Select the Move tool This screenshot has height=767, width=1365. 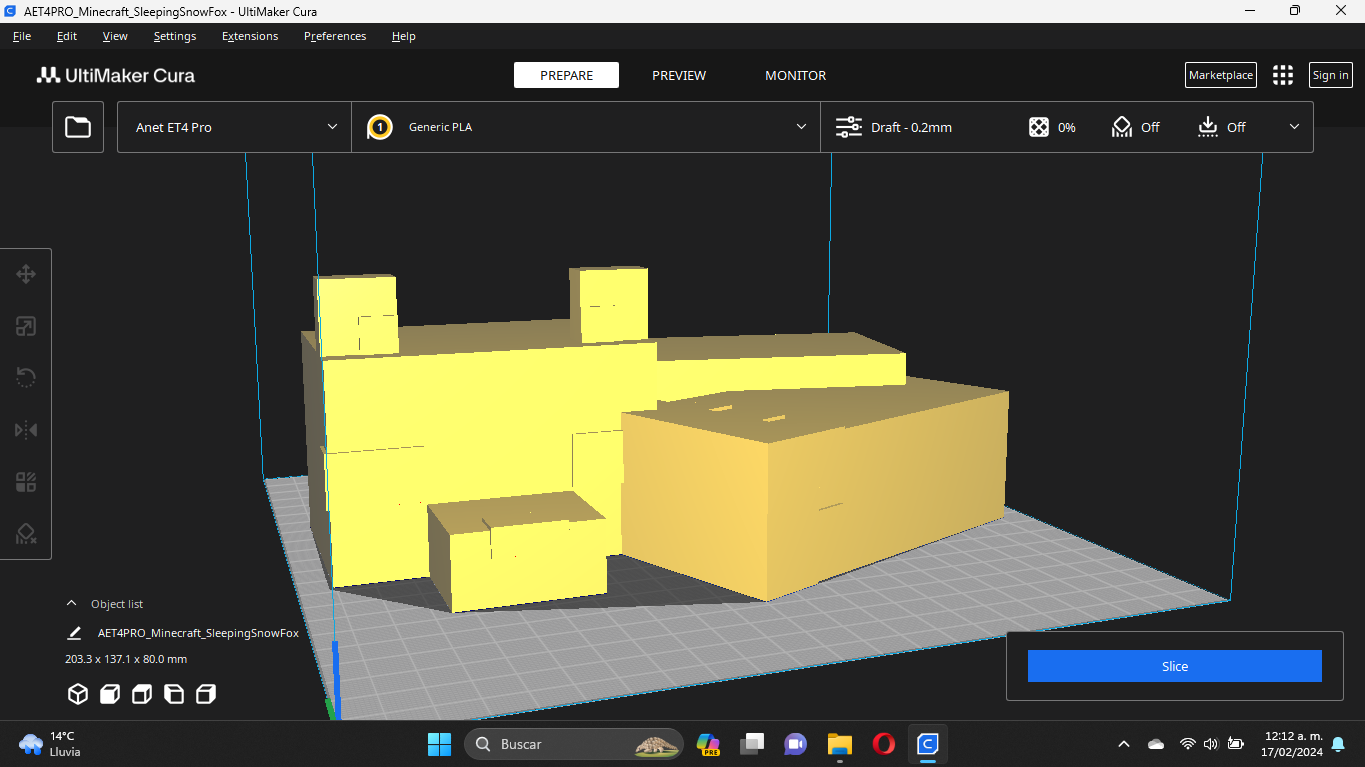[25, 273]
